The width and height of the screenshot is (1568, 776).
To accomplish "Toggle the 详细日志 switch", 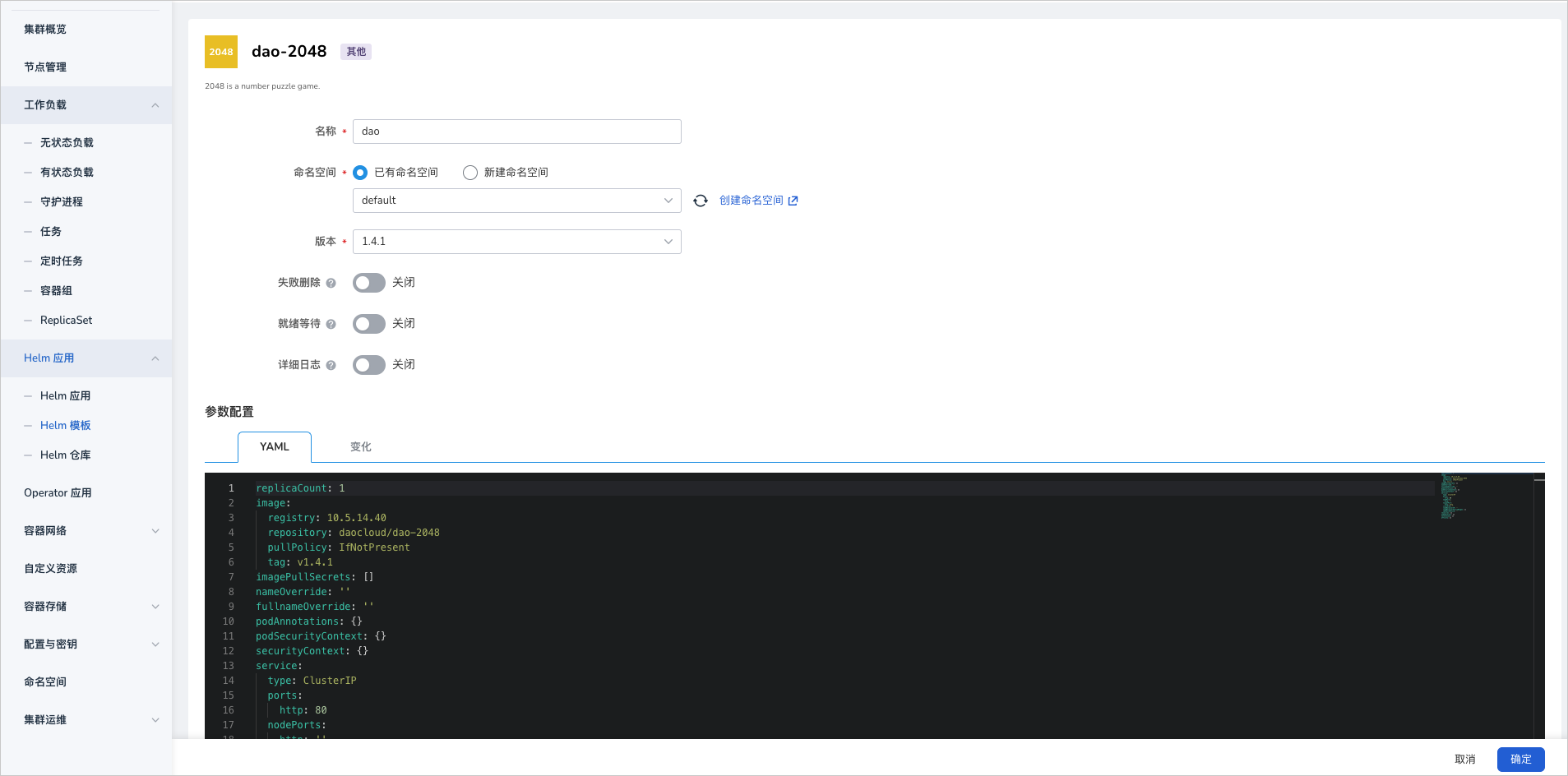I will 369,365.
